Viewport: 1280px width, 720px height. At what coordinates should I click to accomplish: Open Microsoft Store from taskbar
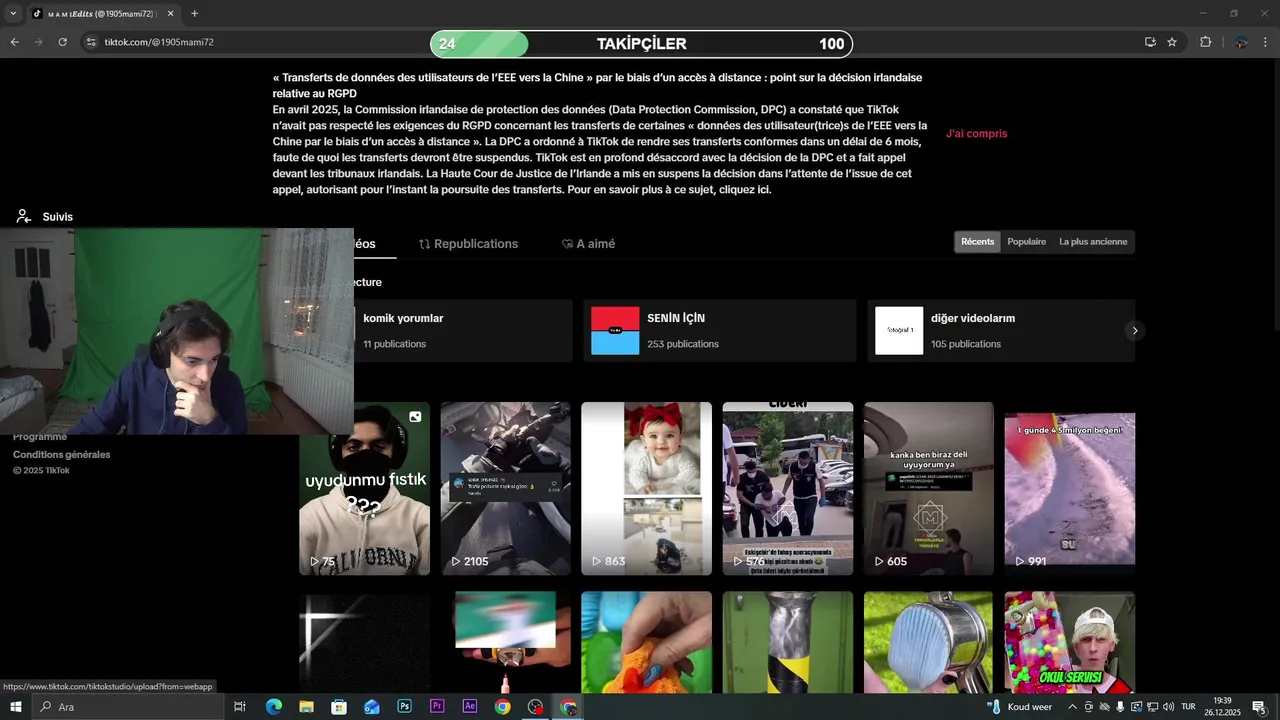pos(339,707)
